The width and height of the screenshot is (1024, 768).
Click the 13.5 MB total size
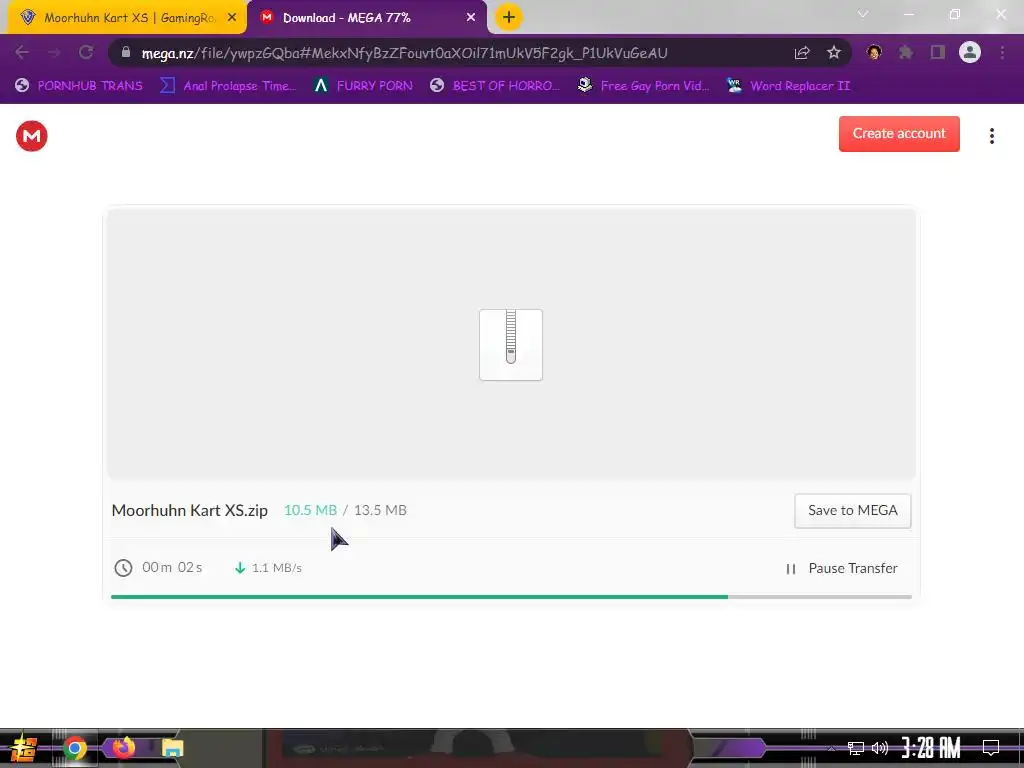tap(380, 510)
